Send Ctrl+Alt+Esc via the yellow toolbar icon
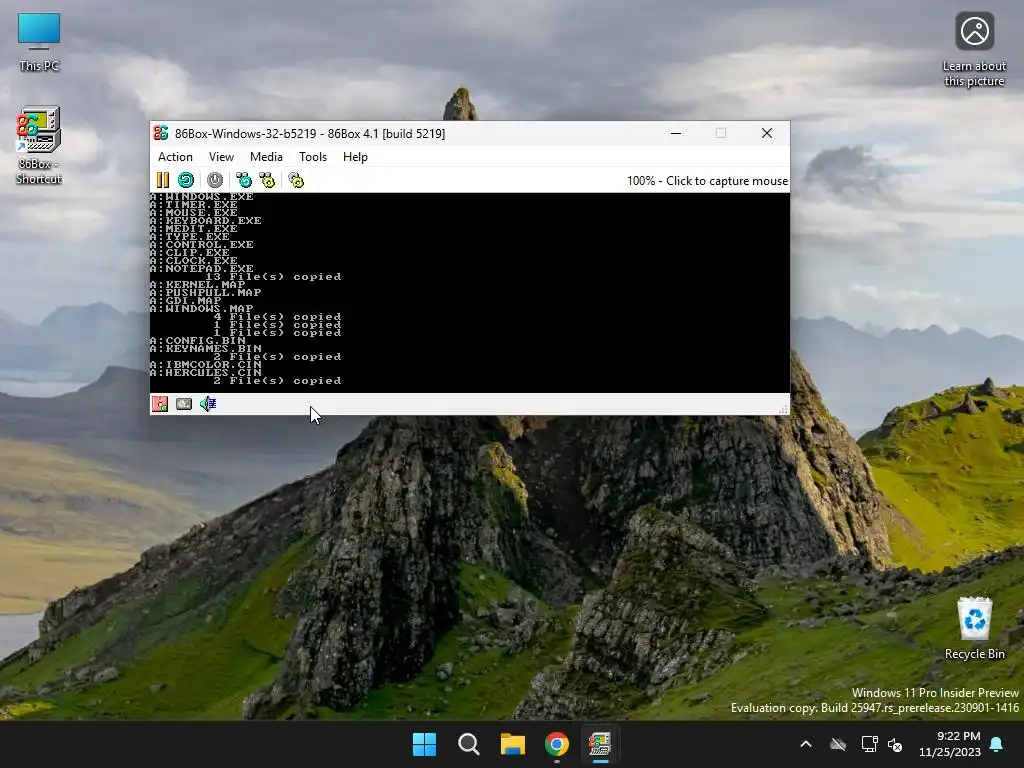Viewport: 1024px width, 768px height. click(267, 180)
